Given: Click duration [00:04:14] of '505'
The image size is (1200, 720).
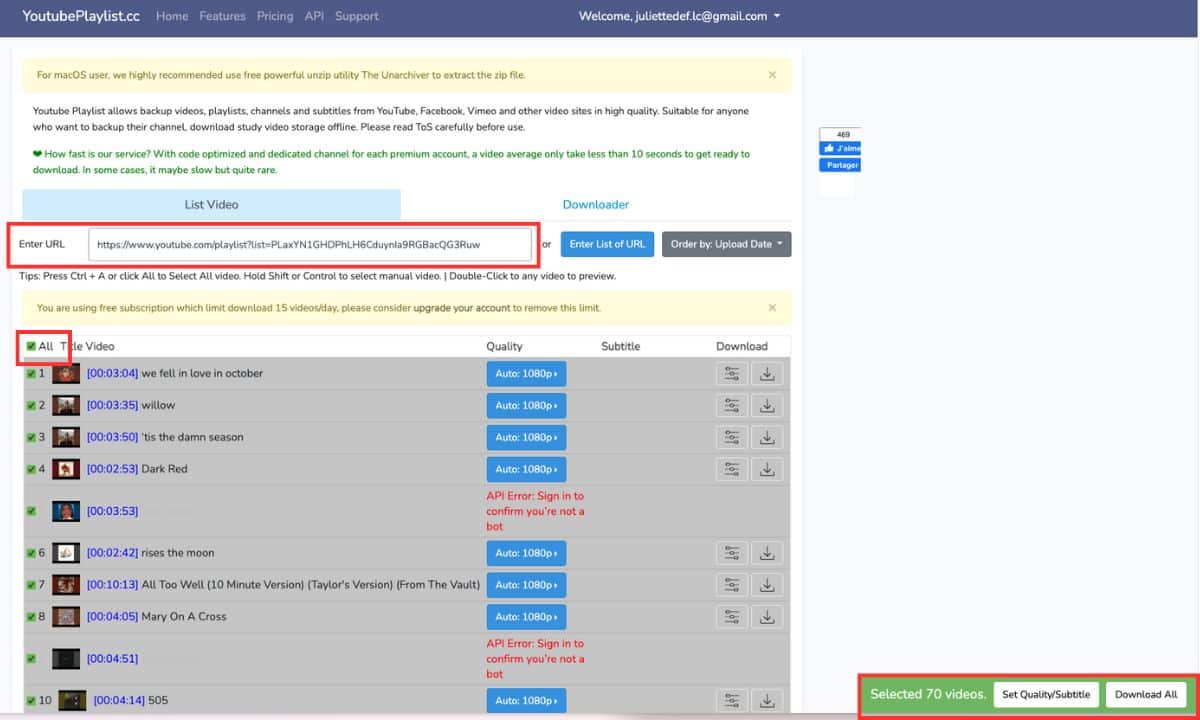Looking at the screenshot, I should (x=119, y=701).
